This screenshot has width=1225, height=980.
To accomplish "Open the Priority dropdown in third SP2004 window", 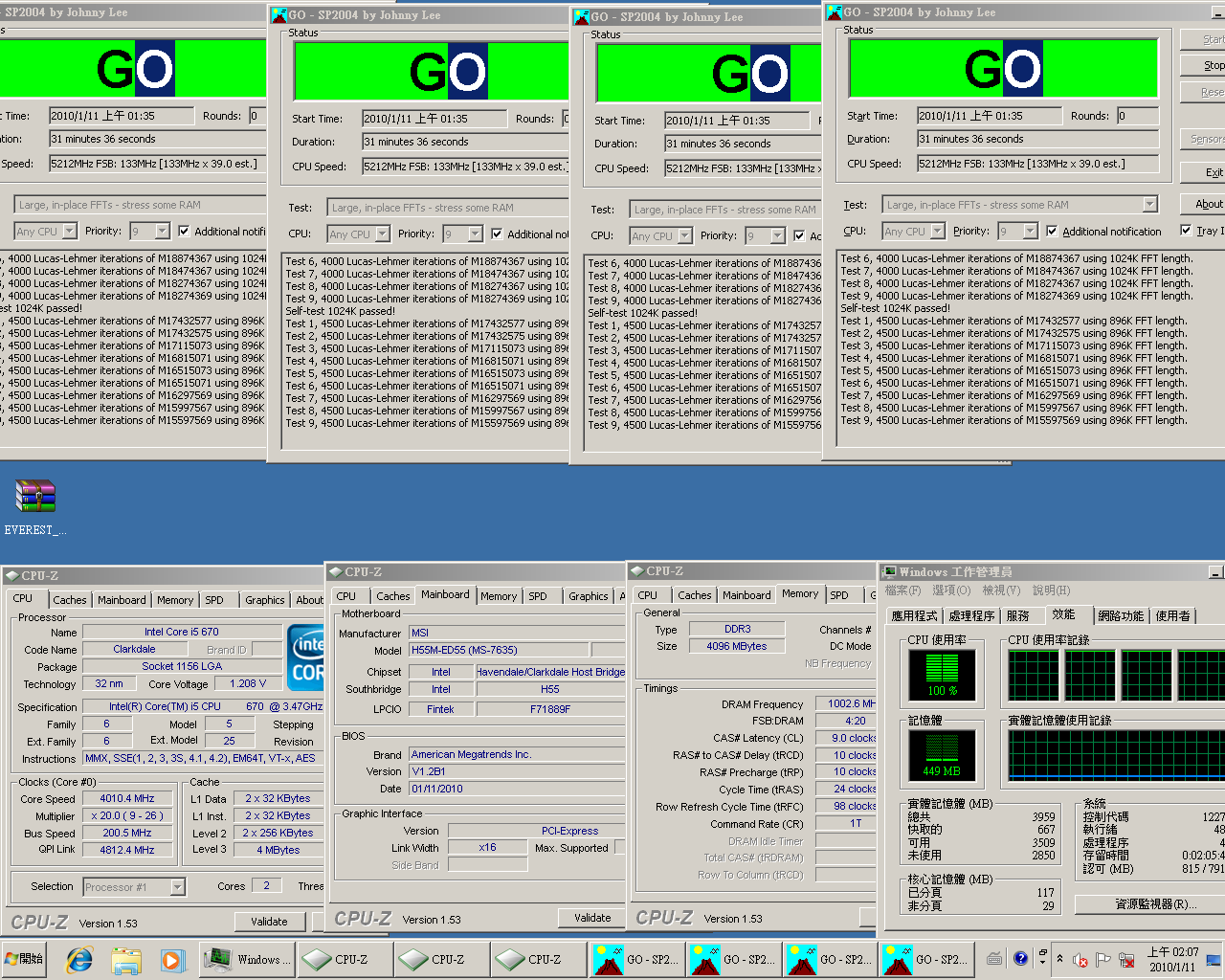I will click(777, 236).
